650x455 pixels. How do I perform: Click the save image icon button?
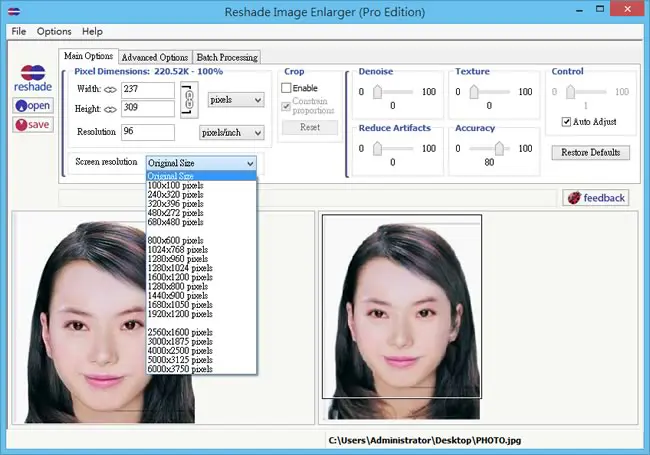[33, 125]
